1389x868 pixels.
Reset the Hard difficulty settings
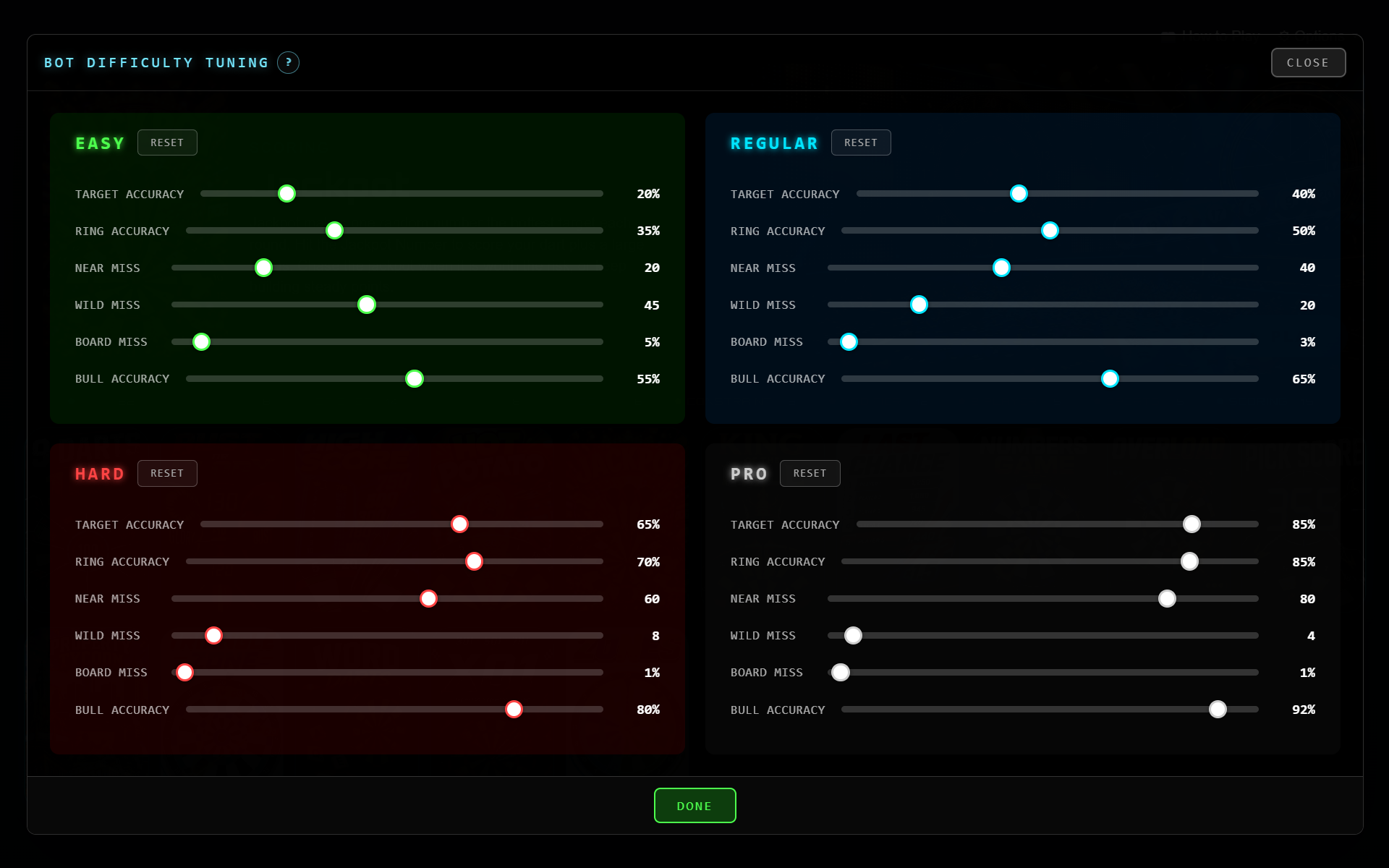point(167,473)
